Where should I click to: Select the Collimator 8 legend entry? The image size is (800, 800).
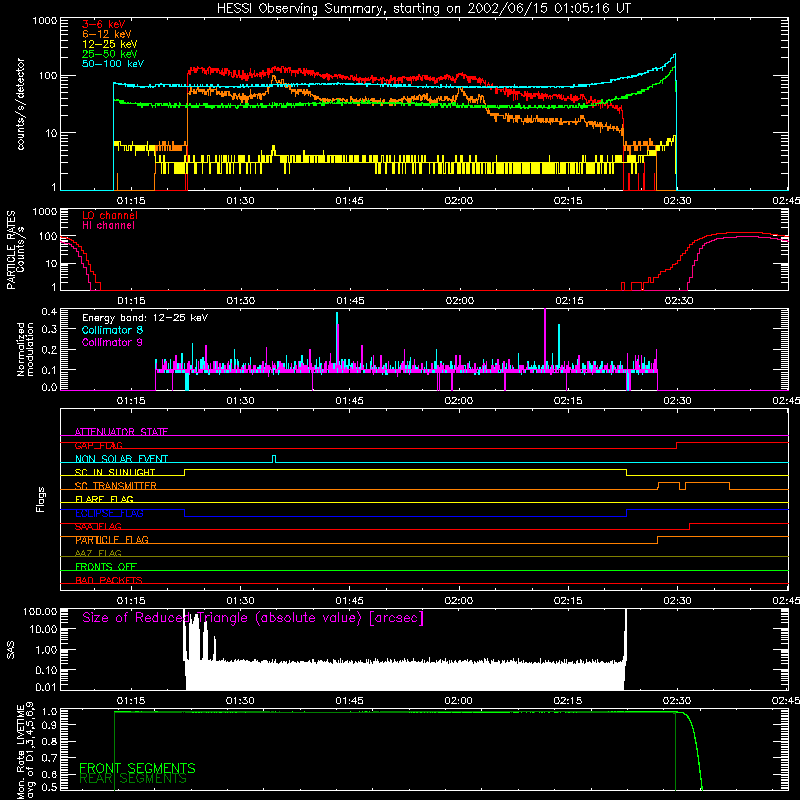(112, 330)
